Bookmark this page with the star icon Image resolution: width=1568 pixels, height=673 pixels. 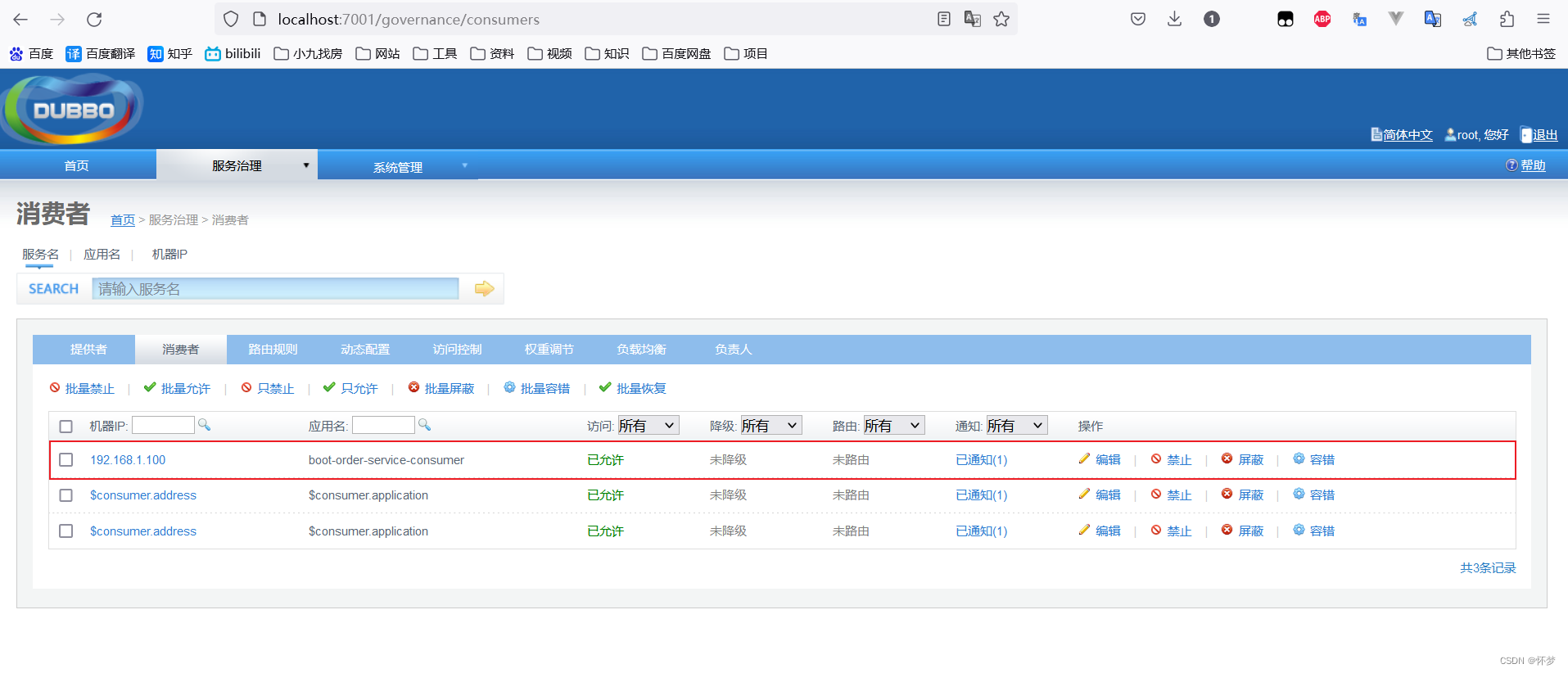(1001, 19)
